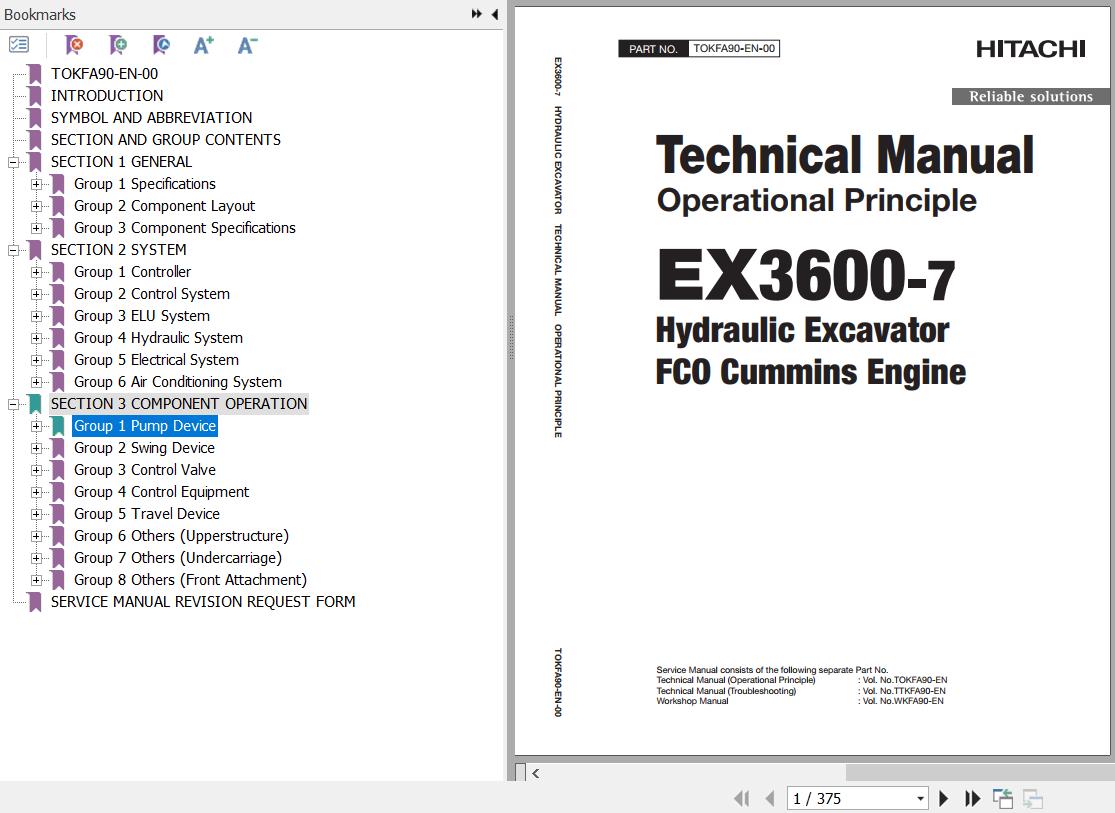Select SECTION 3 COMPONENT OPERATION bookmark
This screenshot has width=1115, height=813.
point(178,404)
